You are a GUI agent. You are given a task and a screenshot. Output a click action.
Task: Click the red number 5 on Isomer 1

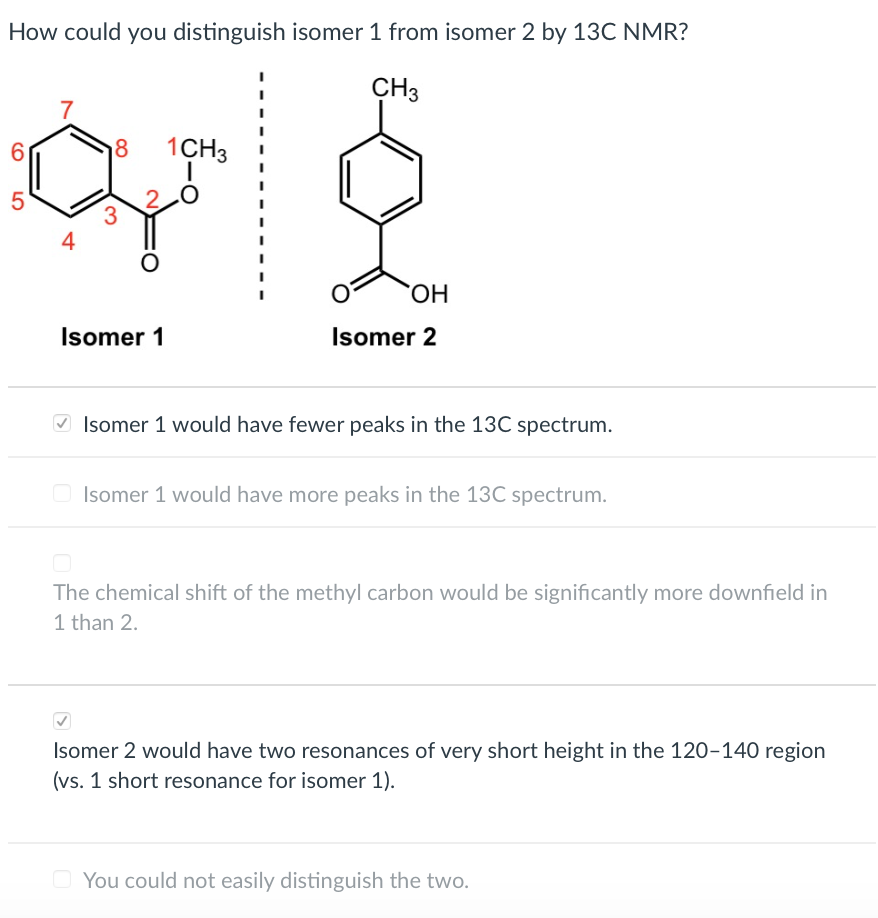[19, 201]
